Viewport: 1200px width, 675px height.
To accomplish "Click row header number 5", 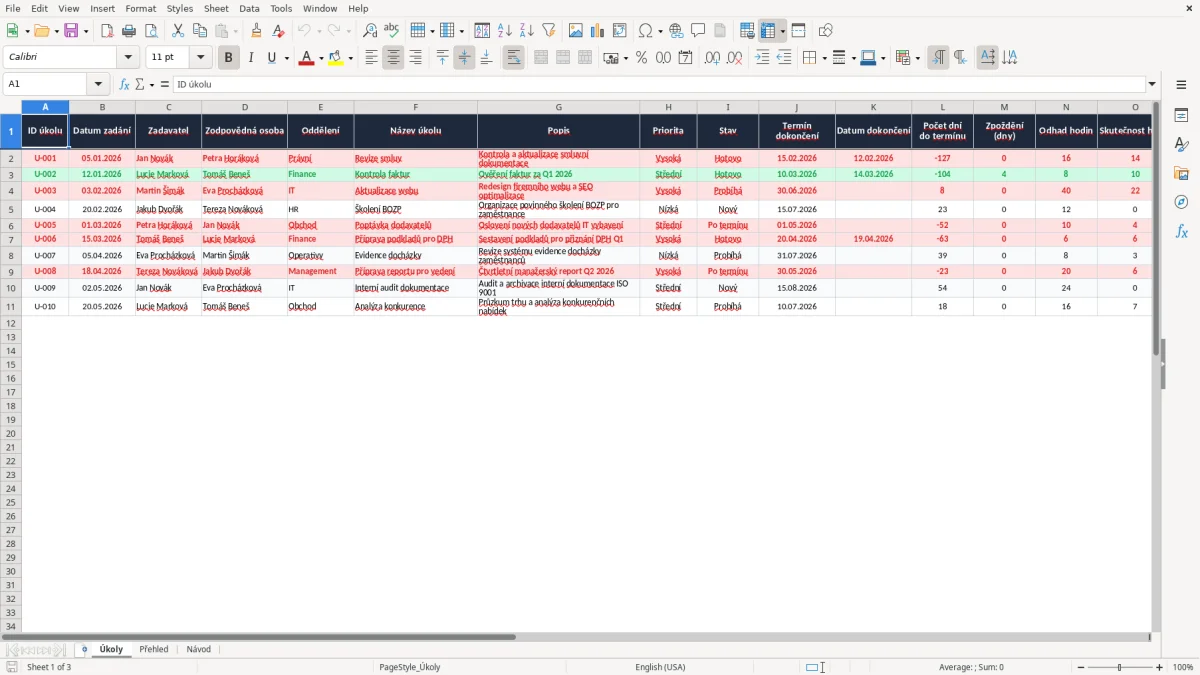I will pos(10,209).
